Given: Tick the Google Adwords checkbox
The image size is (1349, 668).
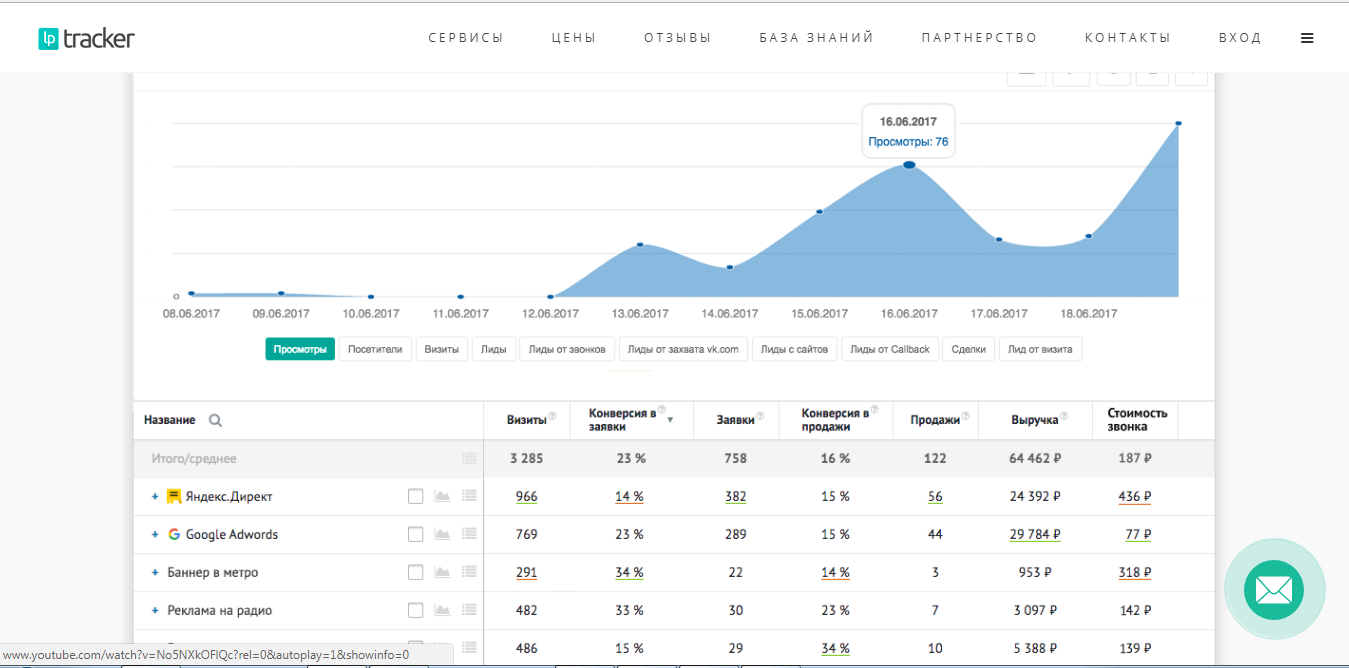Looking at the screenshot, I should 415,535.
